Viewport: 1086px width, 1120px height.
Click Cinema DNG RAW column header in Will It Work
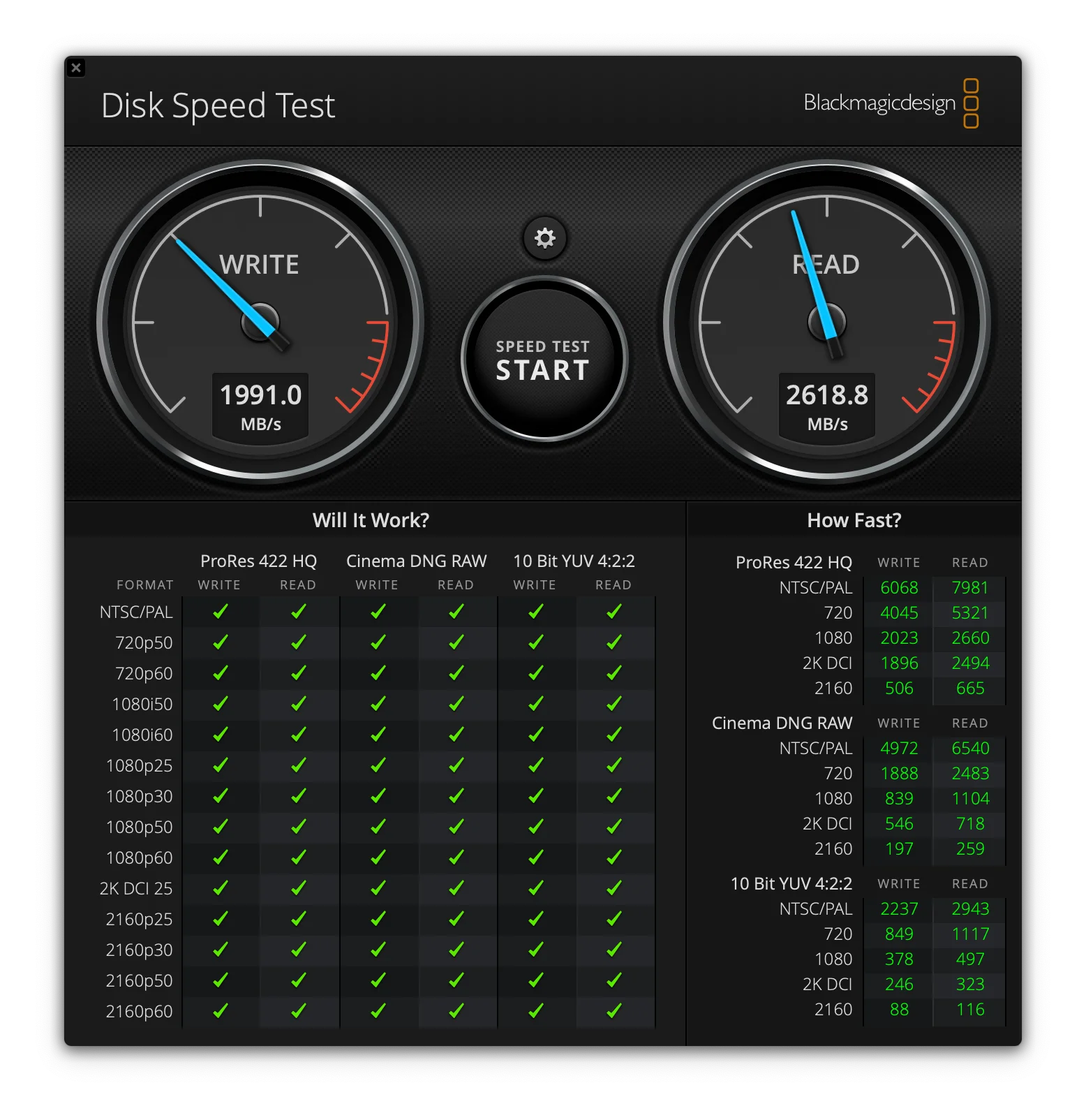click(417, 561)
